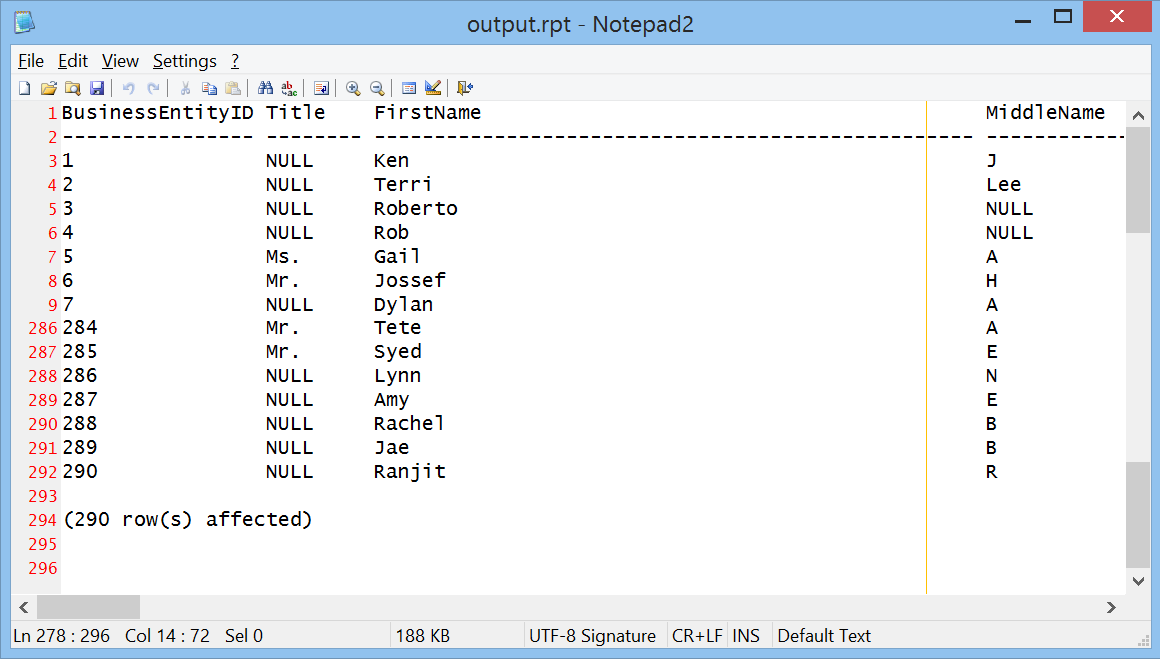
Task: Click line number 293 in the margin
Action: coord(43,496)
